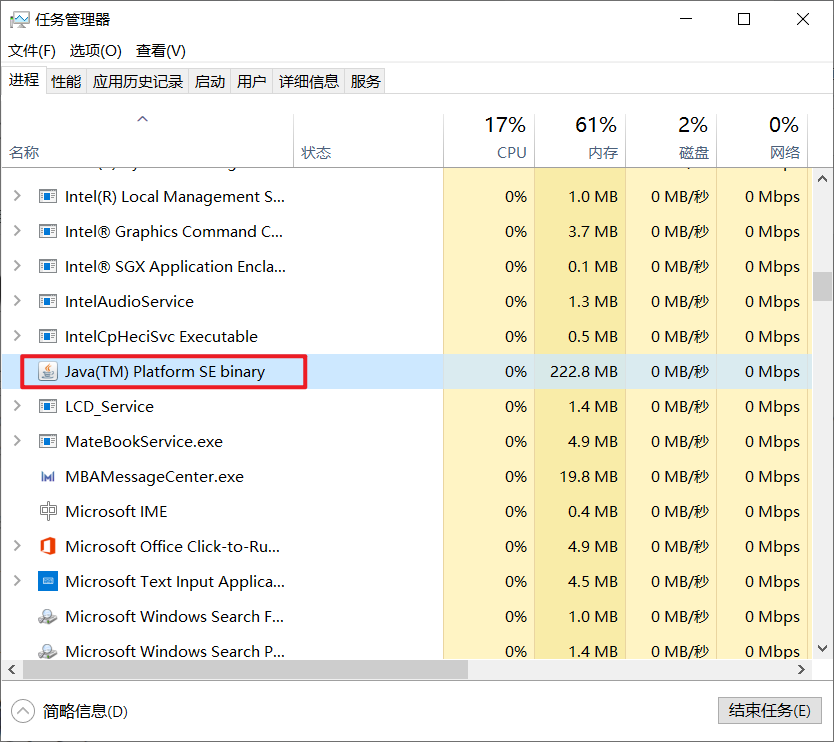Click the 1.3 MB memory value
834x742 pixels.
coord(593,302)
